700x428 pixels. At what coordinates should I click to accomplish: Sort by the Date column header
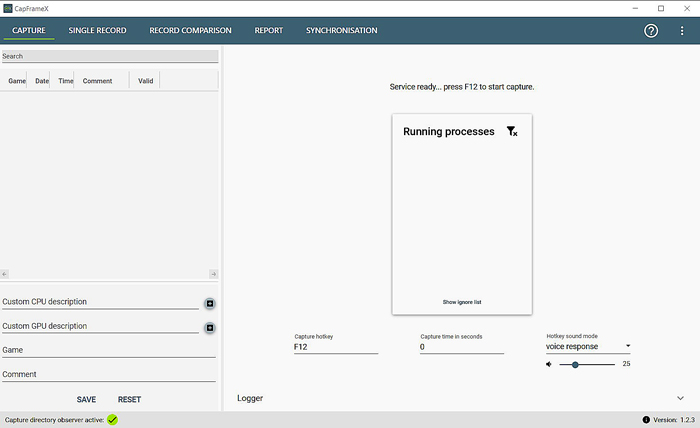[42, 81]
